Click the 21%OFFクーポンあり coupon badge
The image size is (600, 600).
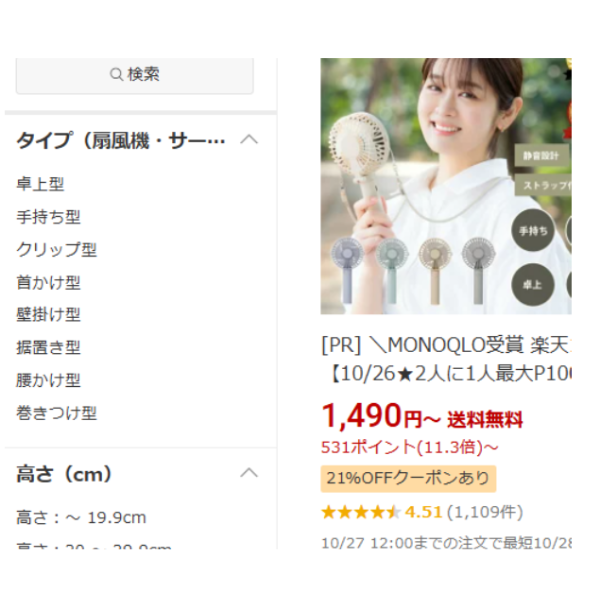(x=408, y=478)
